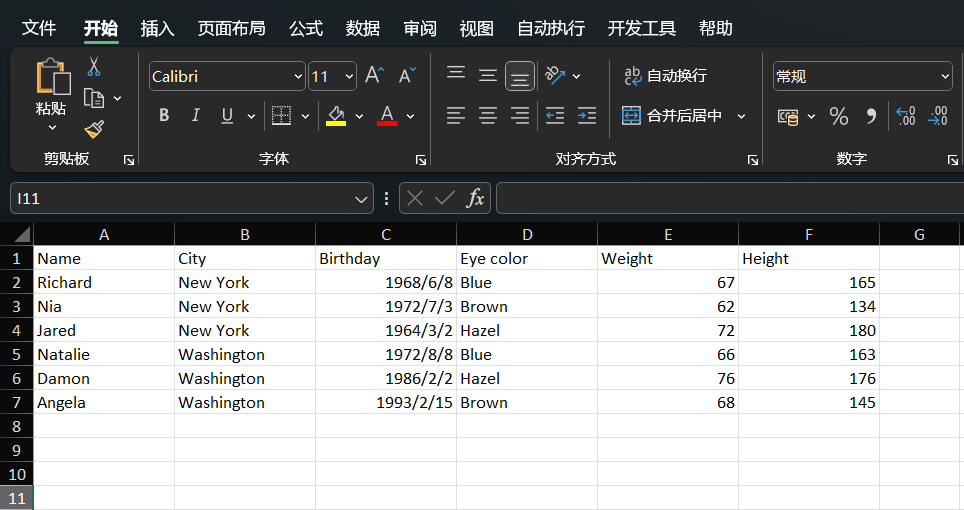
Task: Toggle bottom align button
Action: [x=520, y=76]
